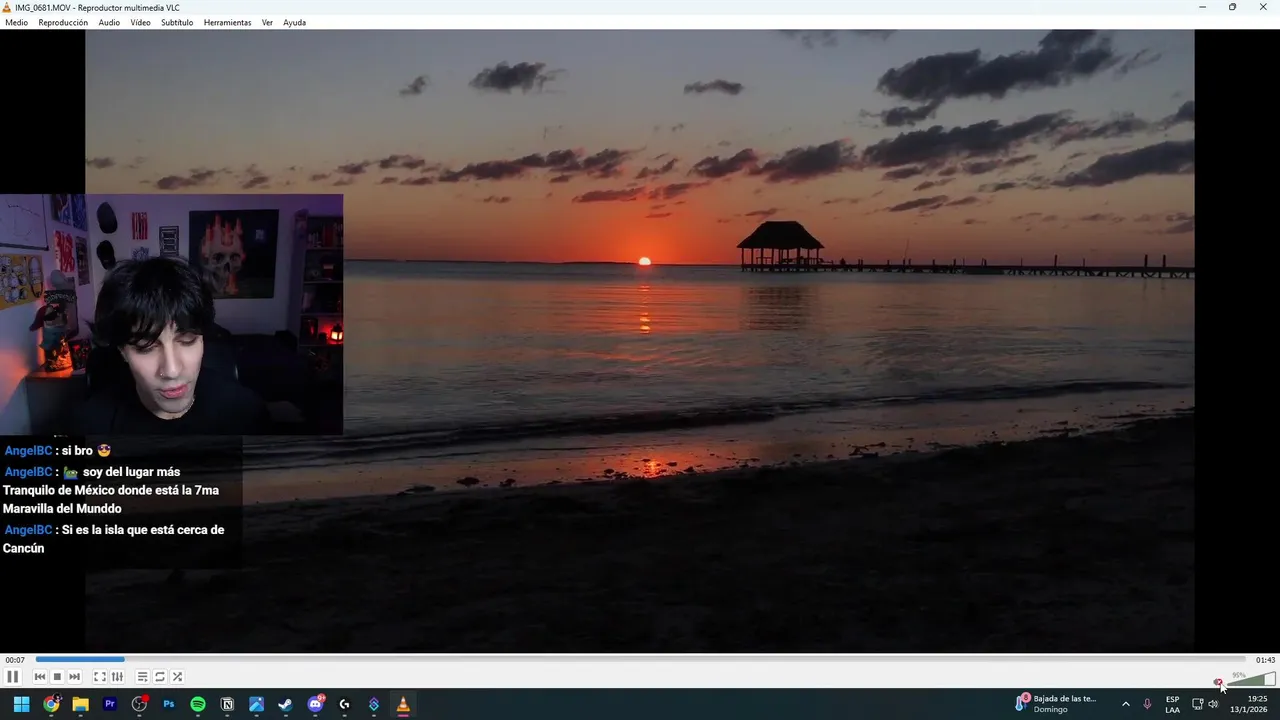Click the IMG_0681.MOV window title

click(97, 7)
